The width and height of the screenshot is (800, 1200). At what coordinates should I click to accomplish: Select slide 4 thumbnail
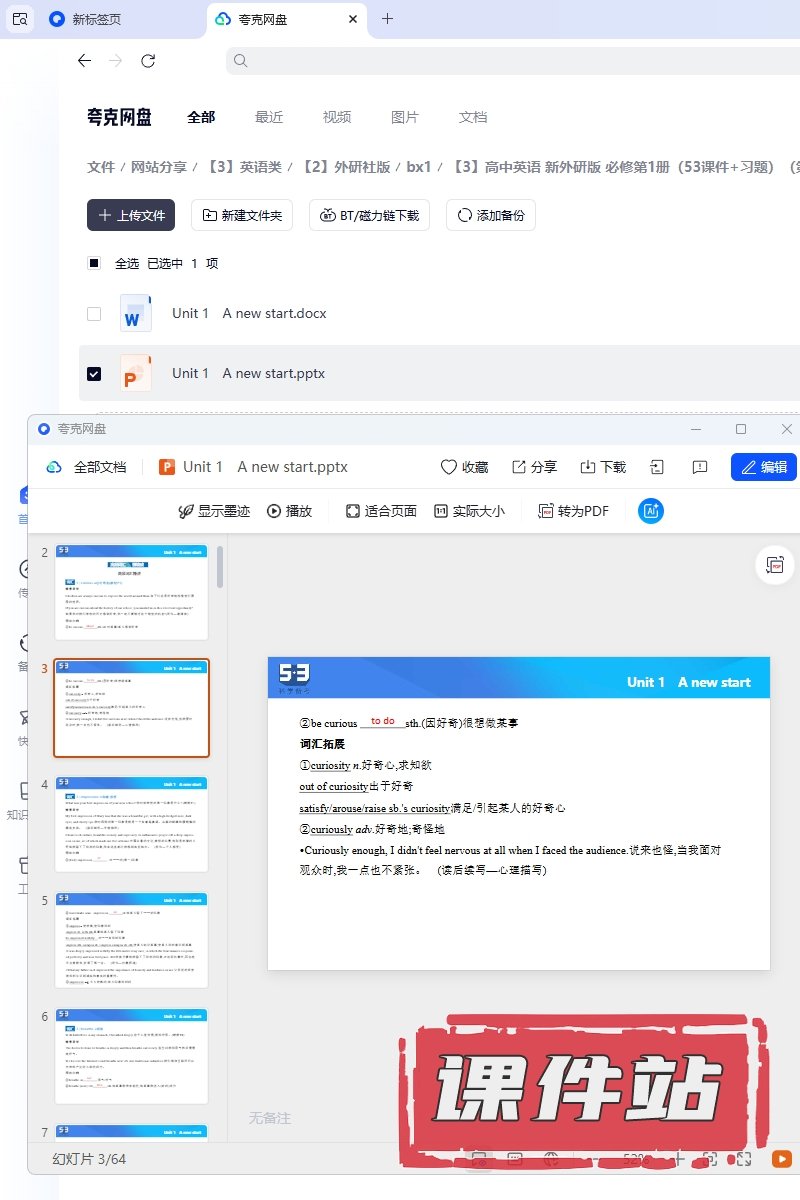pyautogui.click(x=131, y=824)
